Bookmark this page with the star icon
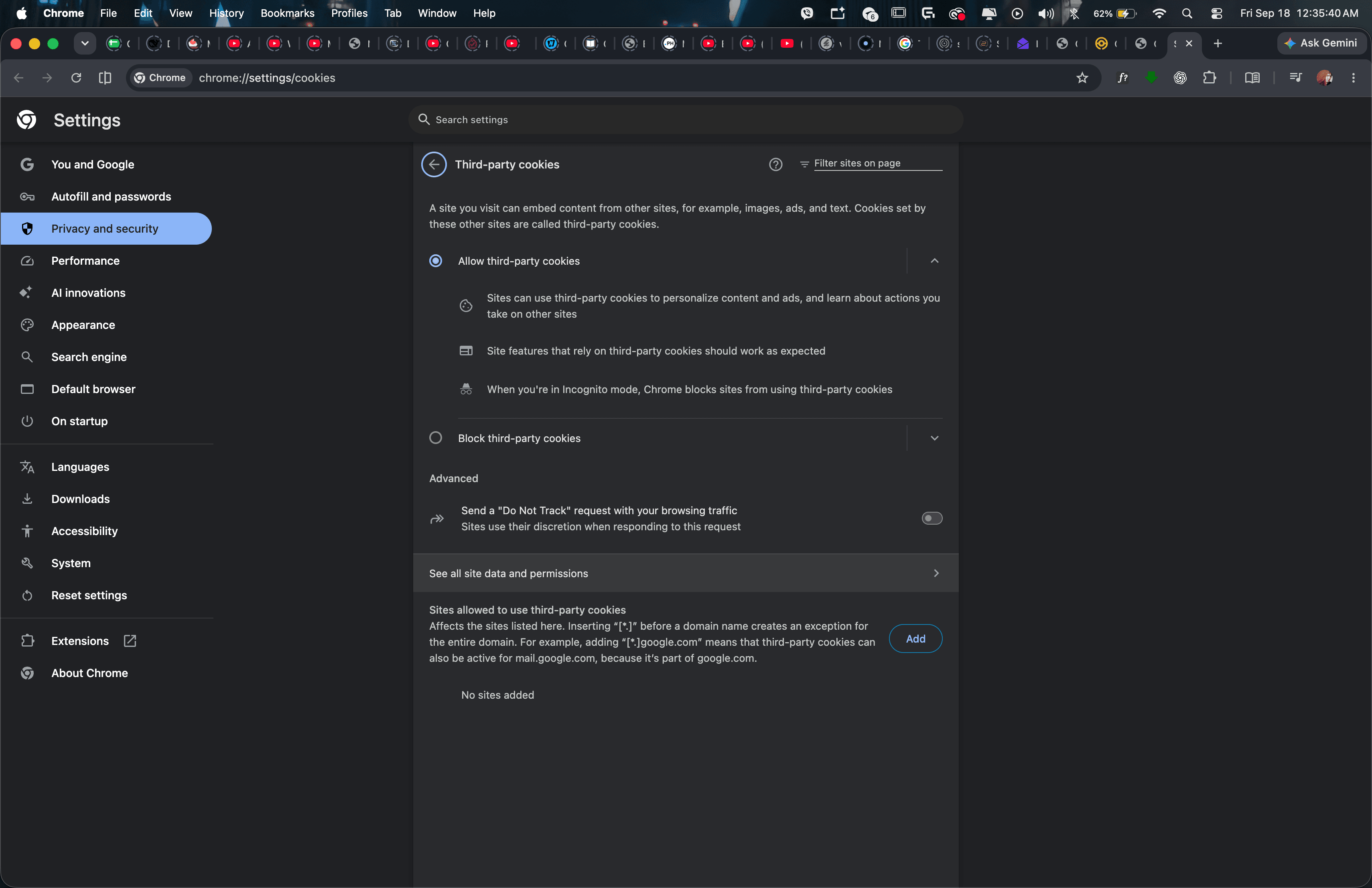 click(x=1082, y=78)
